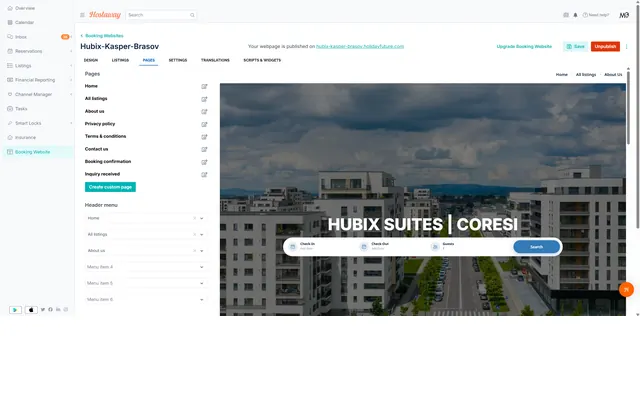This screenshot has height=400, width=640.
Task: Open the Menu item 5 dropdown
Action: [x=202, y=283]
